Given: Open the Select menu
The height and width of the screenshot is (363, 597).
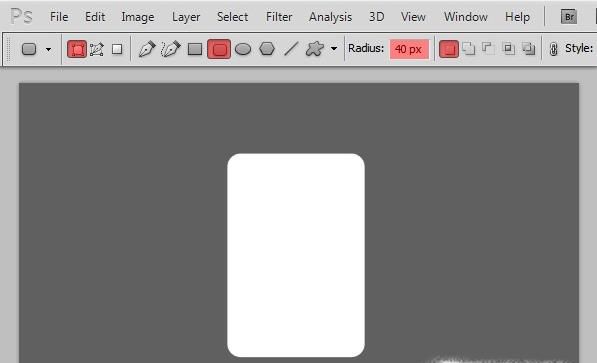Looking at the screenshot, I should [x=232, y=17].
